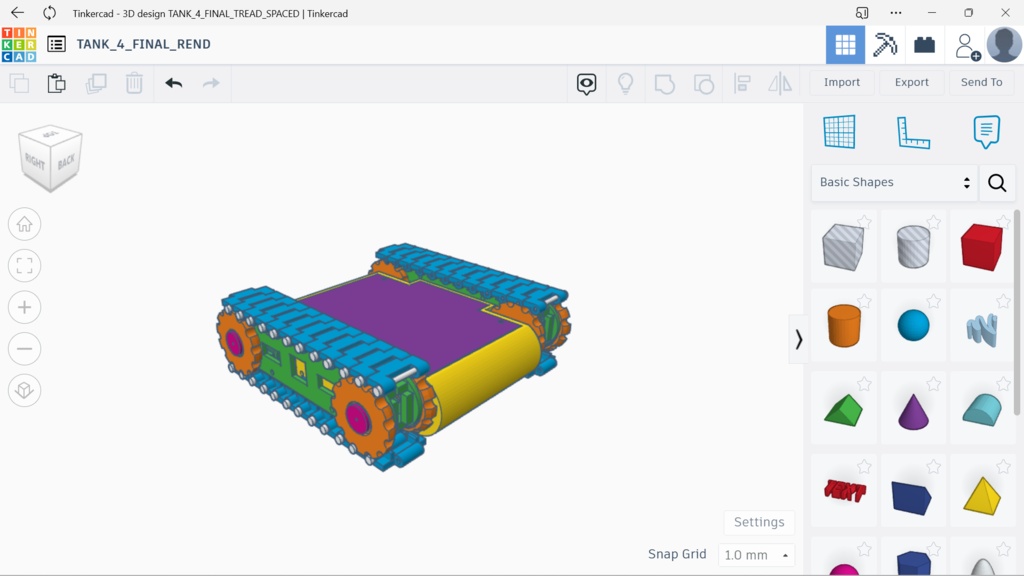Click the browser back arrow

[x=18, y=12]
